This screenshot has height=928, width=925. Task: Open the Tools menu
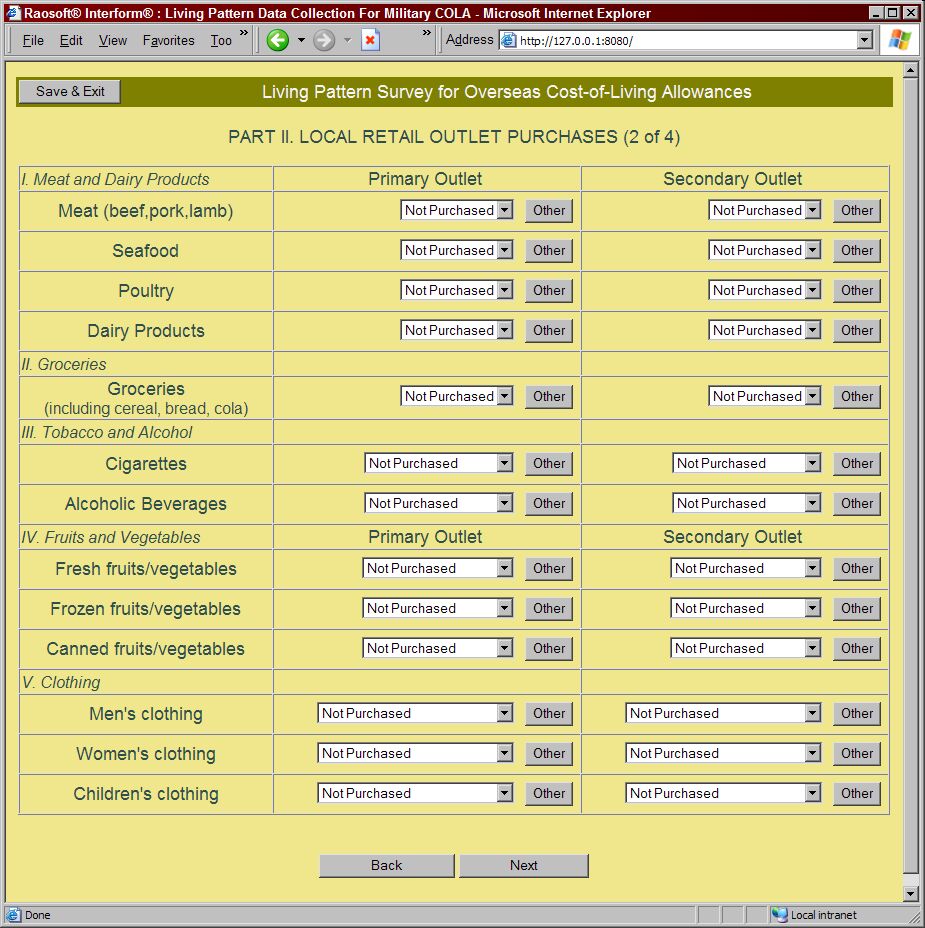pyautogui.click(x=221, y=40)
